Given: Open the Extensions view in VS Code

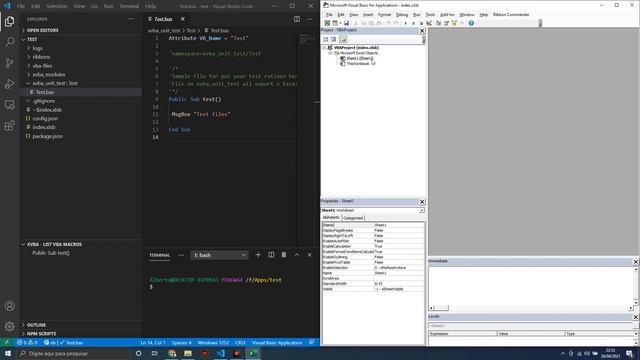Looking at the screenshot, I should 9,125.
